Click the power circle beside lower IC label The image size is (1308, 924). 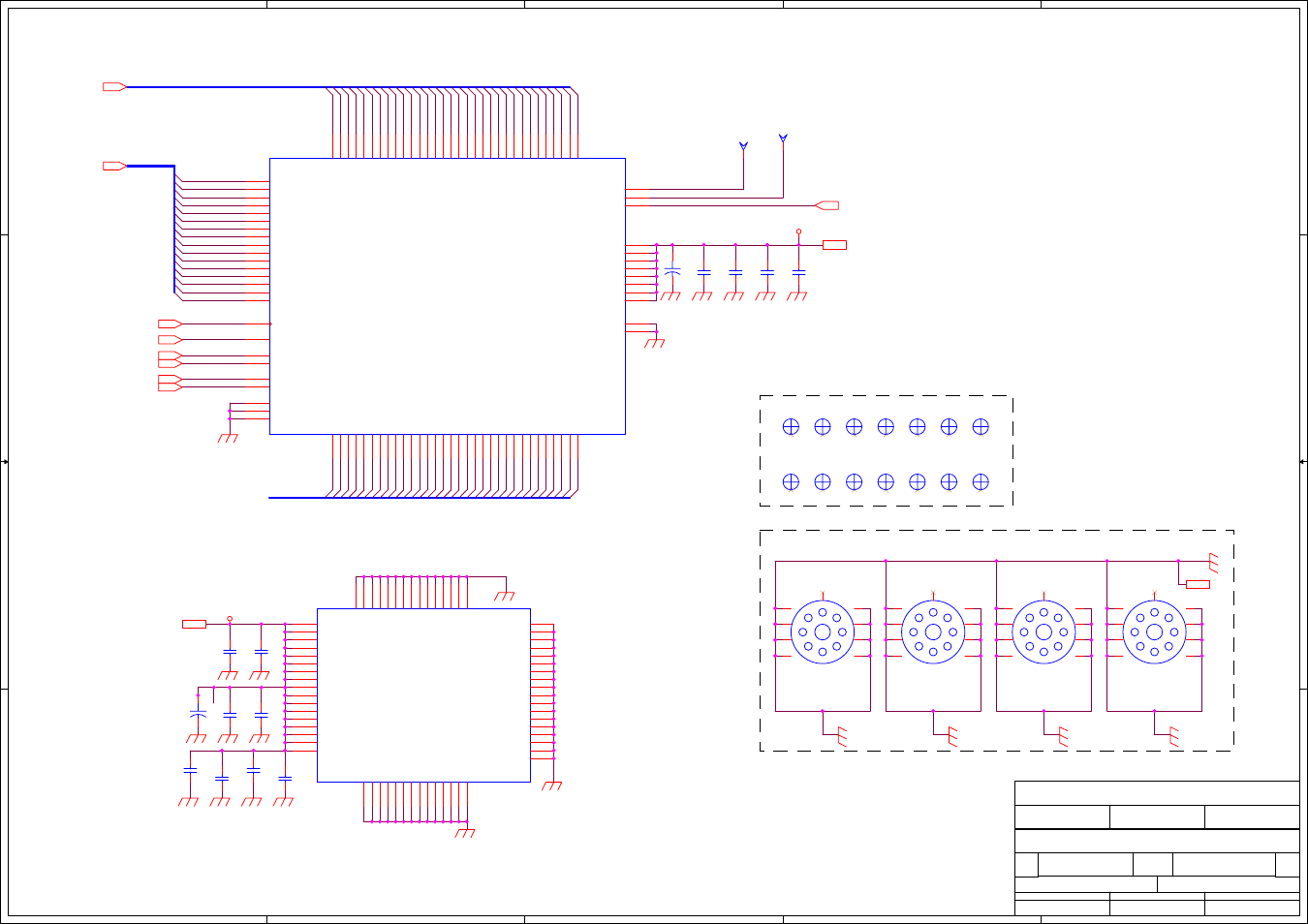[x=230, y=618]
